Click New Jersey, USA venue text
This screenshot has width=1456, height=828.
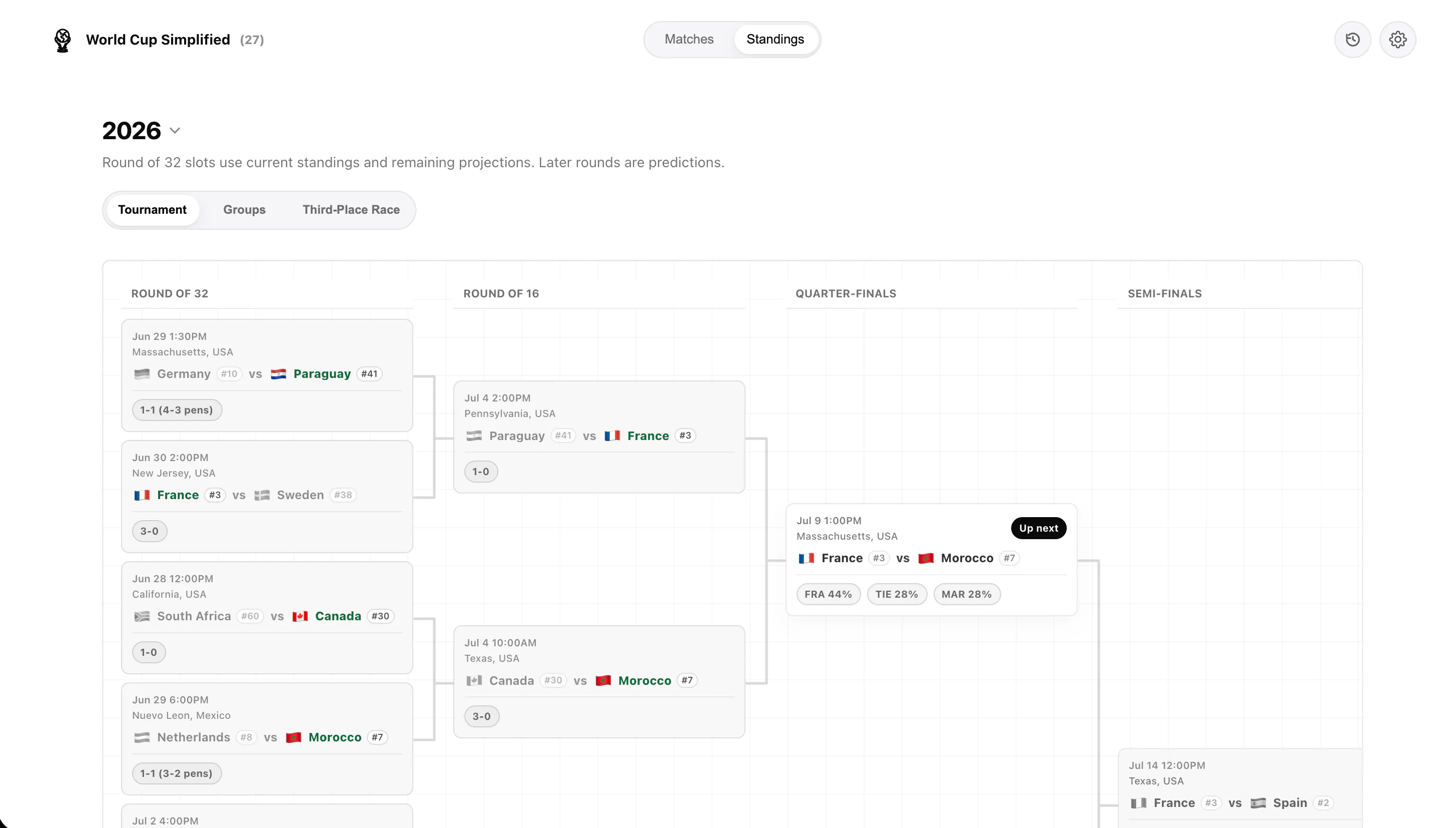pyautogui.click(x=173, y=473)
